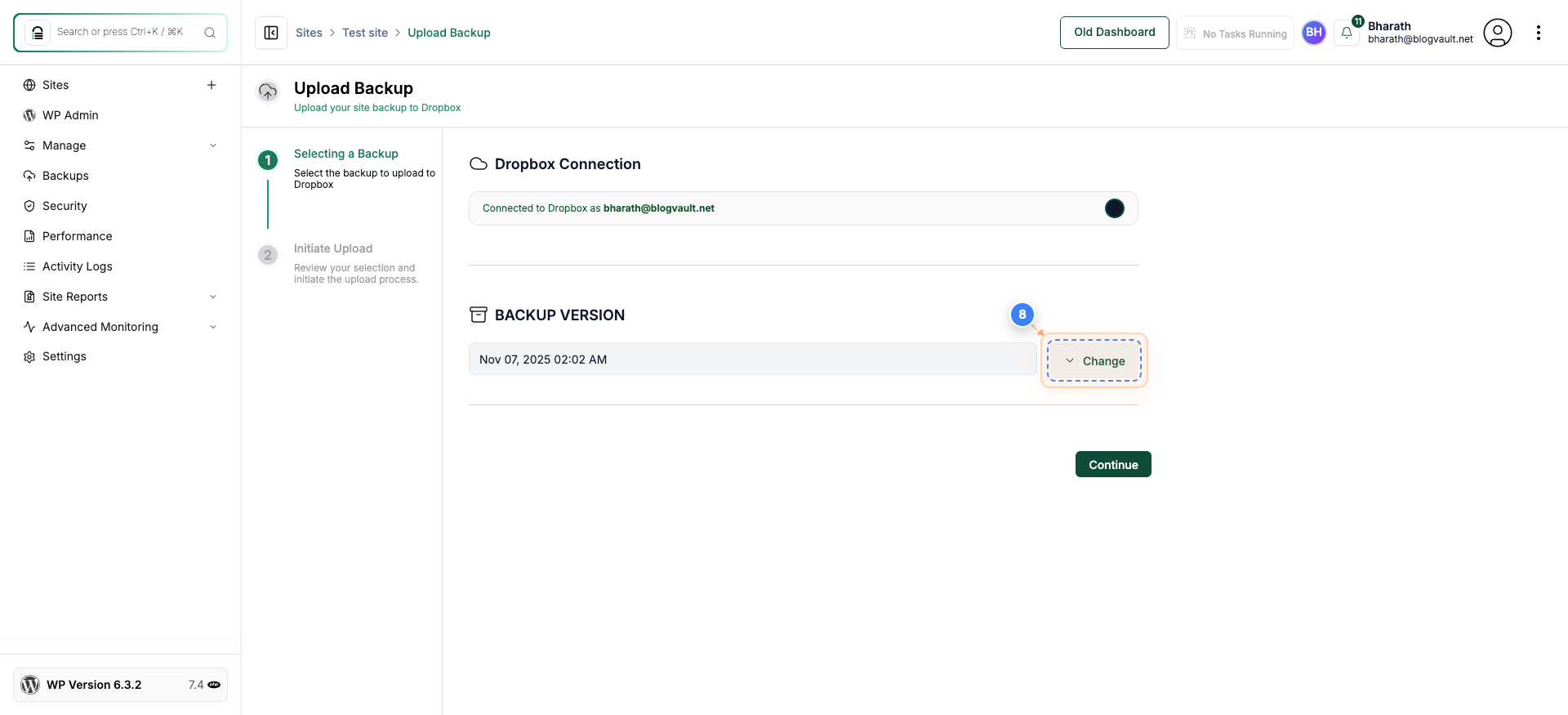Click Upload your site backup to Dropbox subtitle
Viewport: 1568px width, 715px height.
point(377,108)
